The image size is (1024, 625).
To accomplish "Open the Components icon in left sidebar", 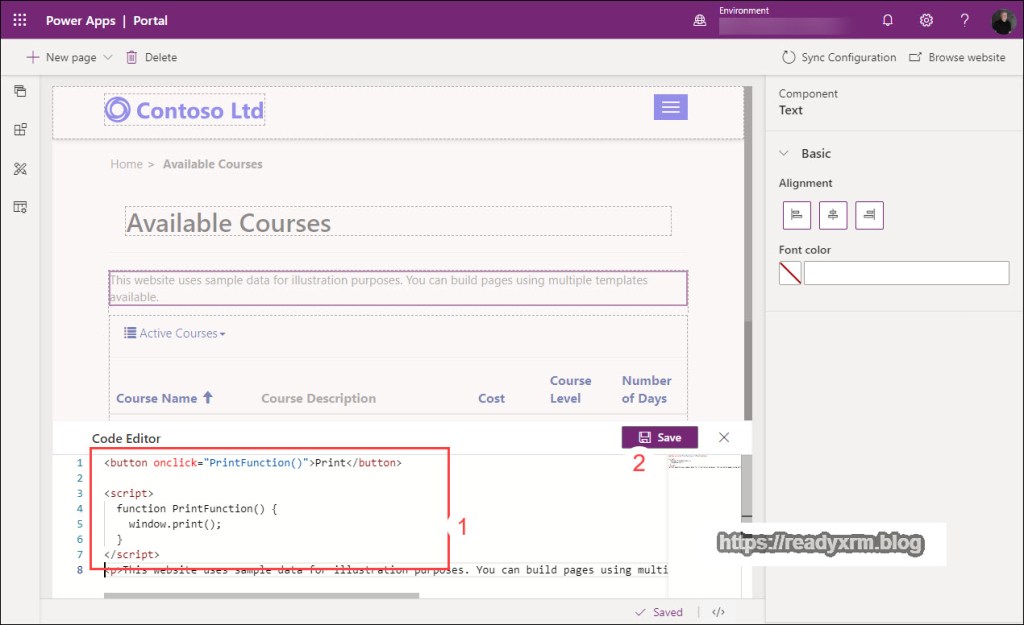I will [x=20, y=129].
